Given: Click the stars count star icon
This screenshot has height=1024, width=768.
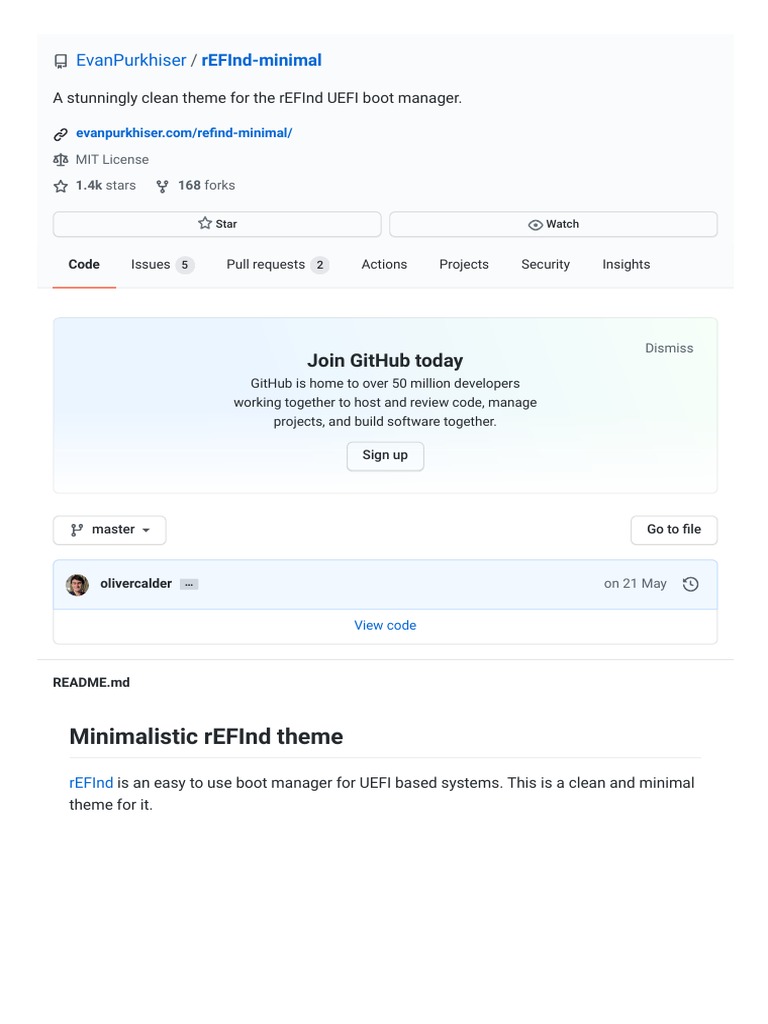Looking at the screenshot, I should pos(61,186).
